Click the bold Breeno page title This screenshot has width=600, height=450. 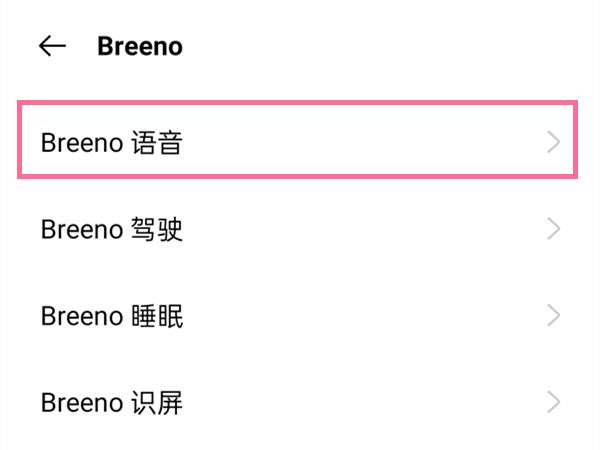tap(140, 46)
